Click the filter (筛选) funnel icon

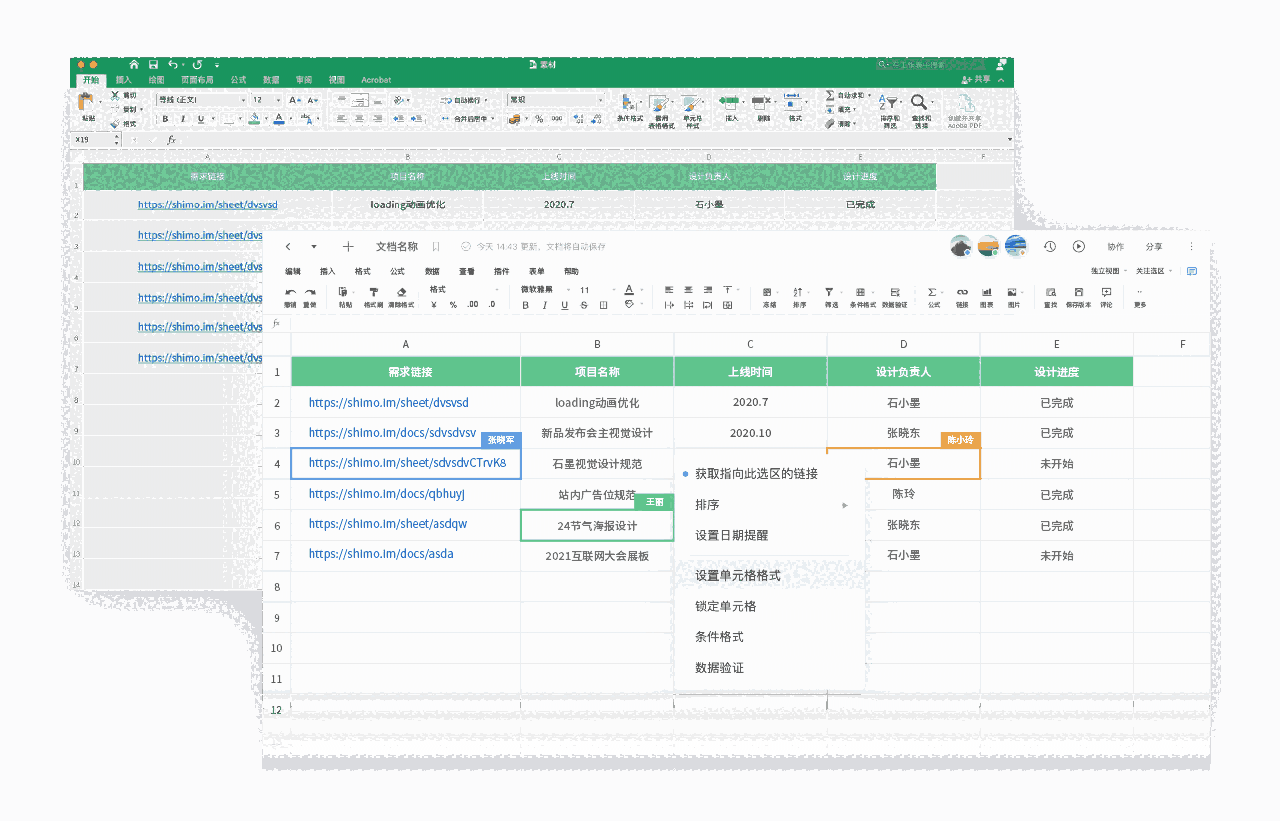click(830, 293)
